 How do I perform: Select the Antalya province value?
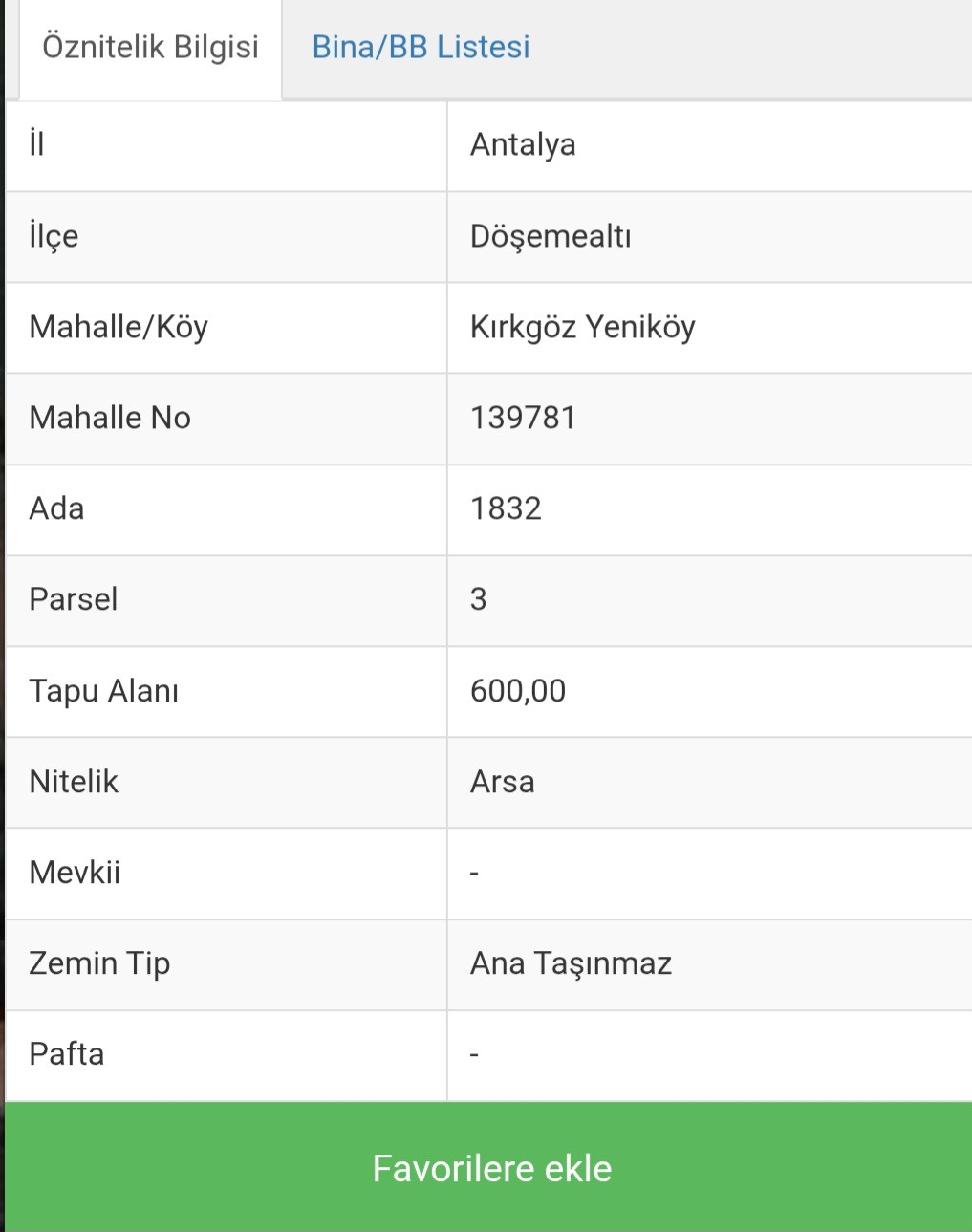[523, 145]
